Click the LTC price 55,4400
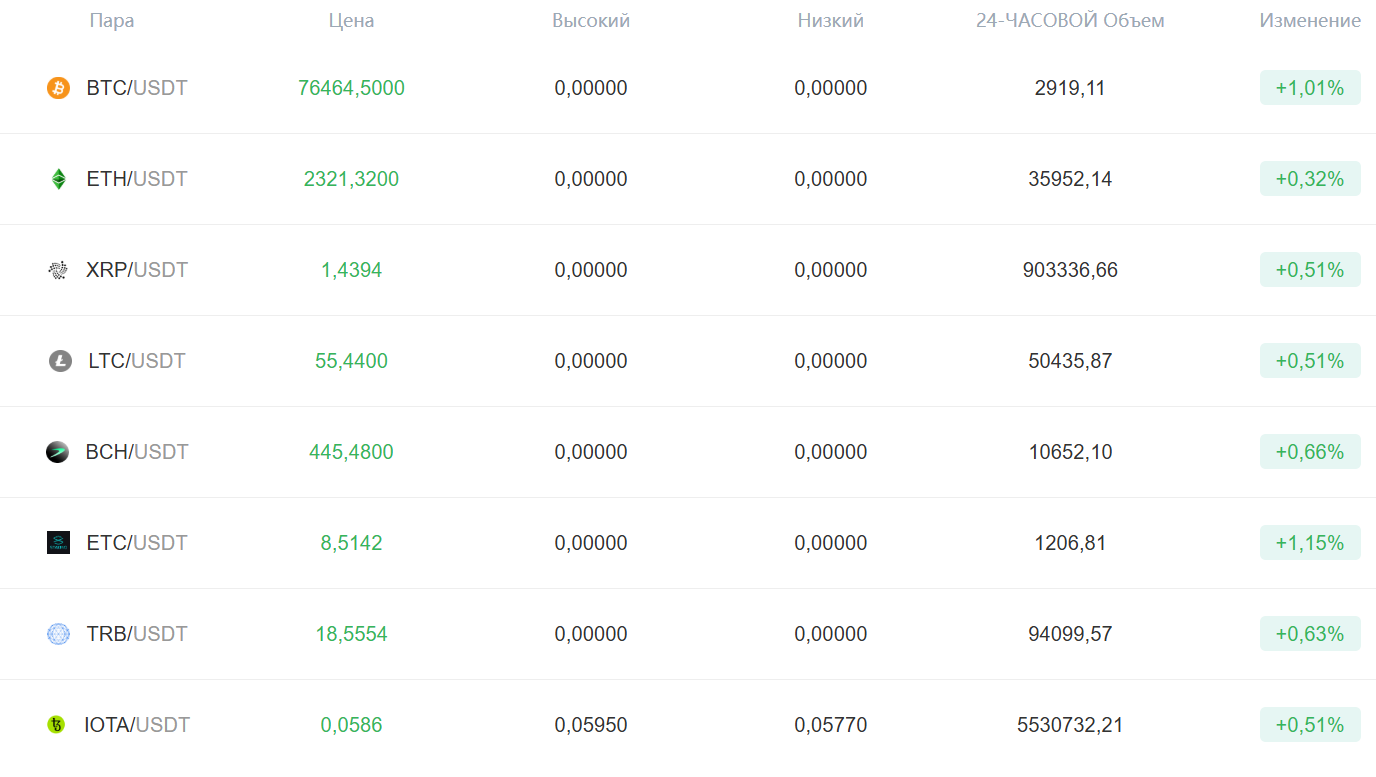1376x777 pixels. click(351, 361)
